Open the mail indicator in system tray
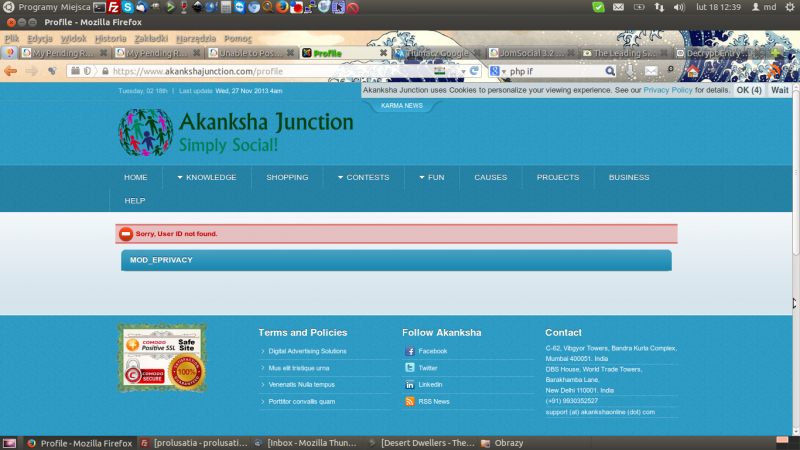 point(618,7)
